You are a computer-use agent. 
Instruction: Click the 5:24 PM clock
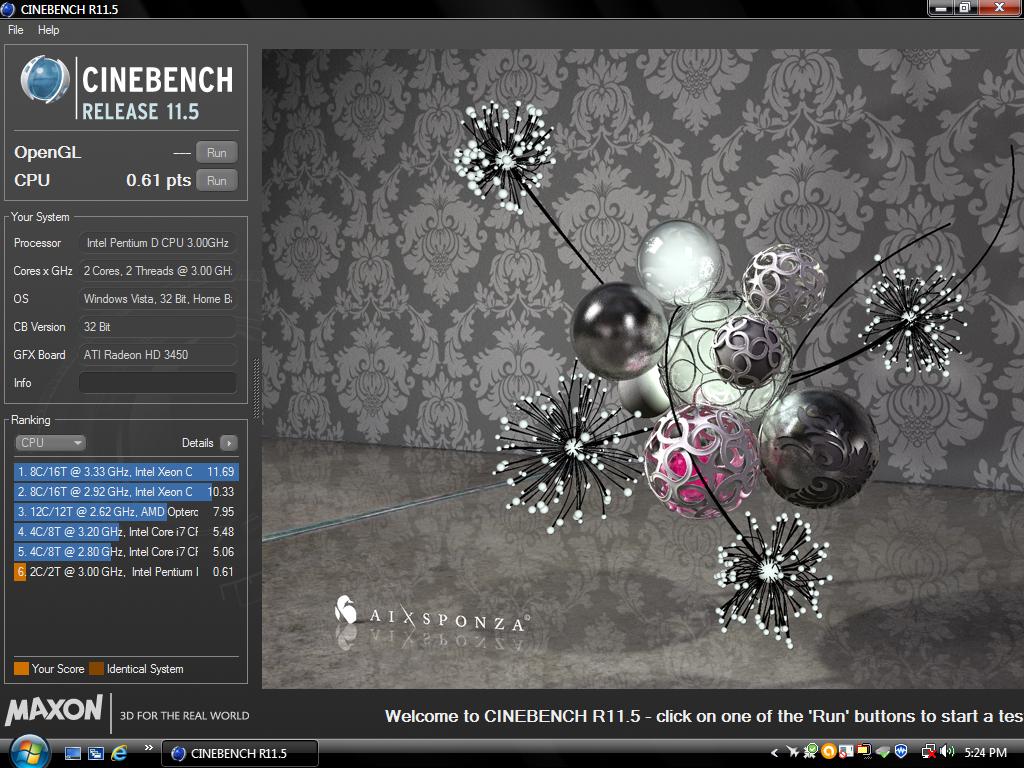tap(985, 753)
